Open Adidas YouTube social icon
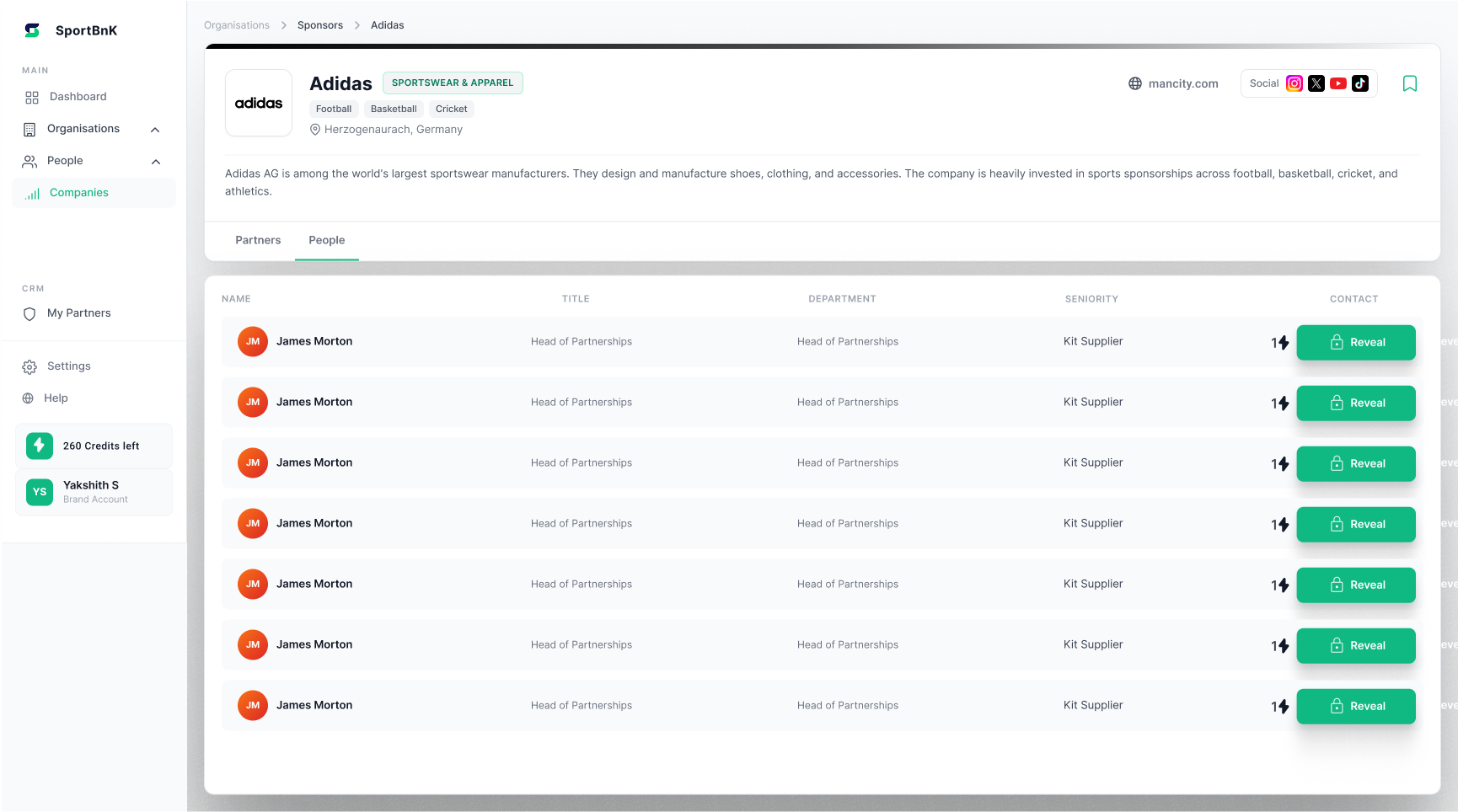This screenshot has height=812, width=1458. (1337, 83)
